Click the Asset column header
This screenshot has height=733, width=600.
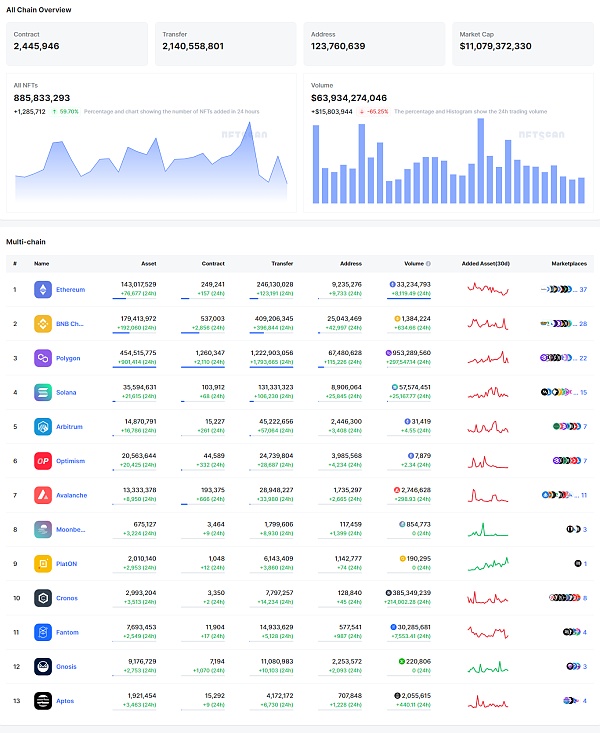149,264
